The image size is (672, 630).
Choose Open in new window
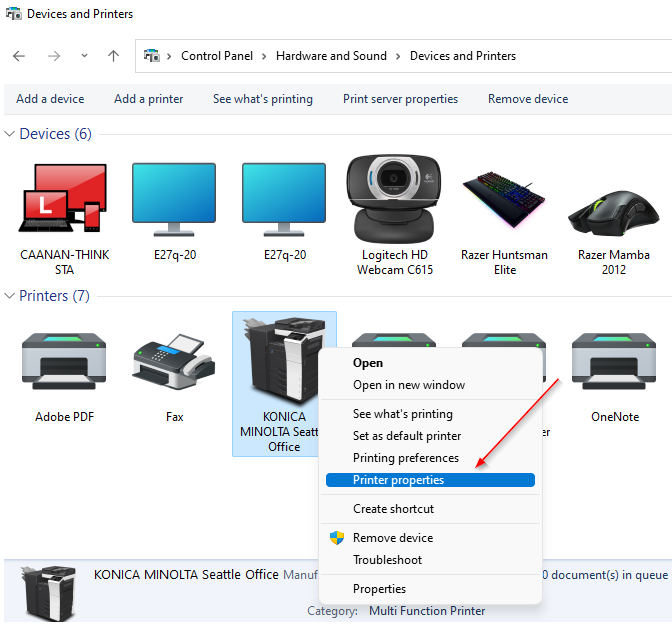coord(430,385)
